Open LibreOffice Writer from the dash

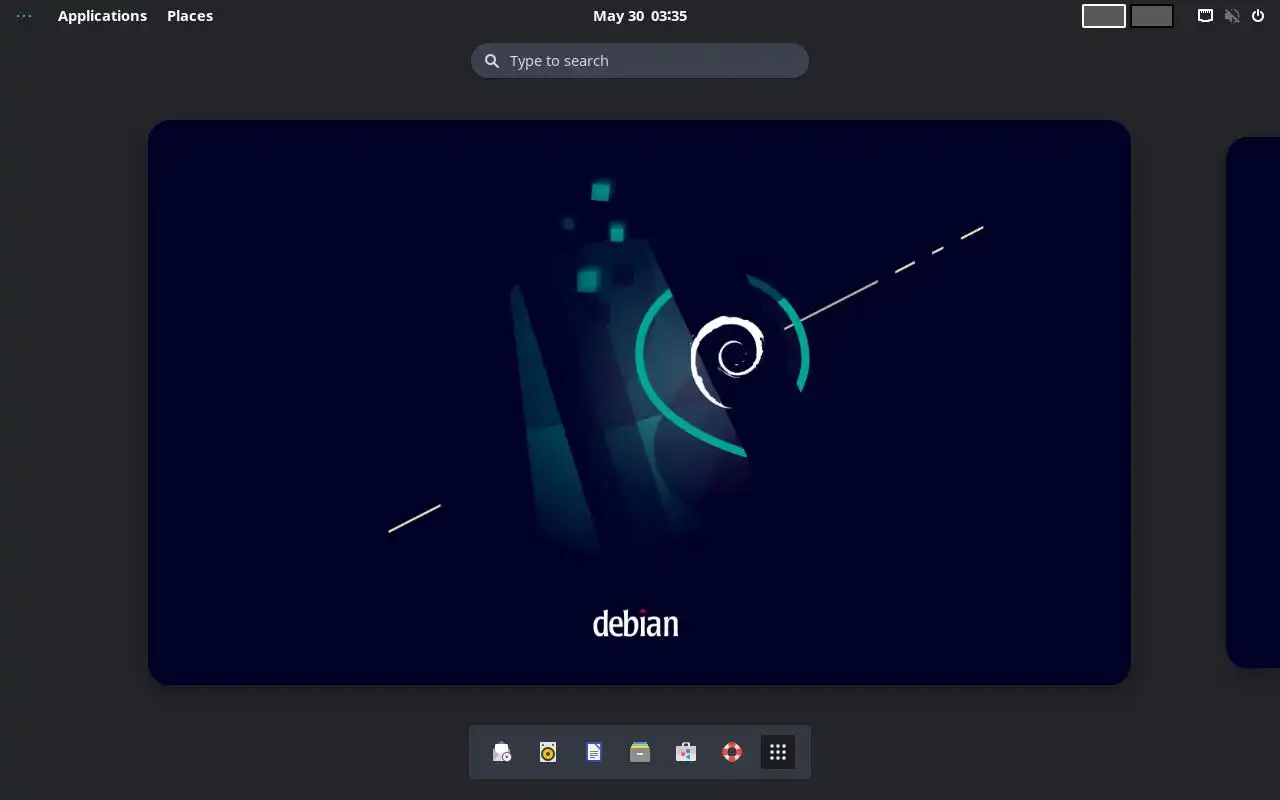coord(594,752)
